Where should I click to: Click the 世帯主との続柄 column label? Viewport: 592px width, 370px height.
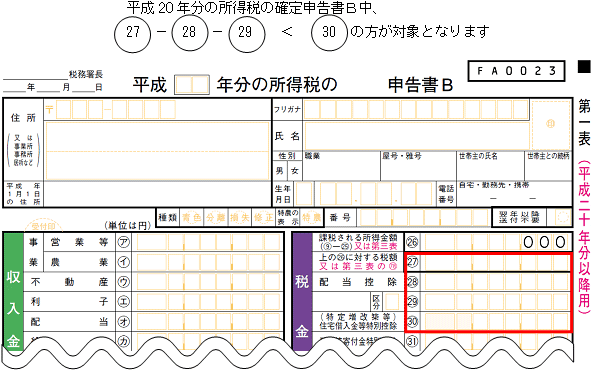click(548, 156)
